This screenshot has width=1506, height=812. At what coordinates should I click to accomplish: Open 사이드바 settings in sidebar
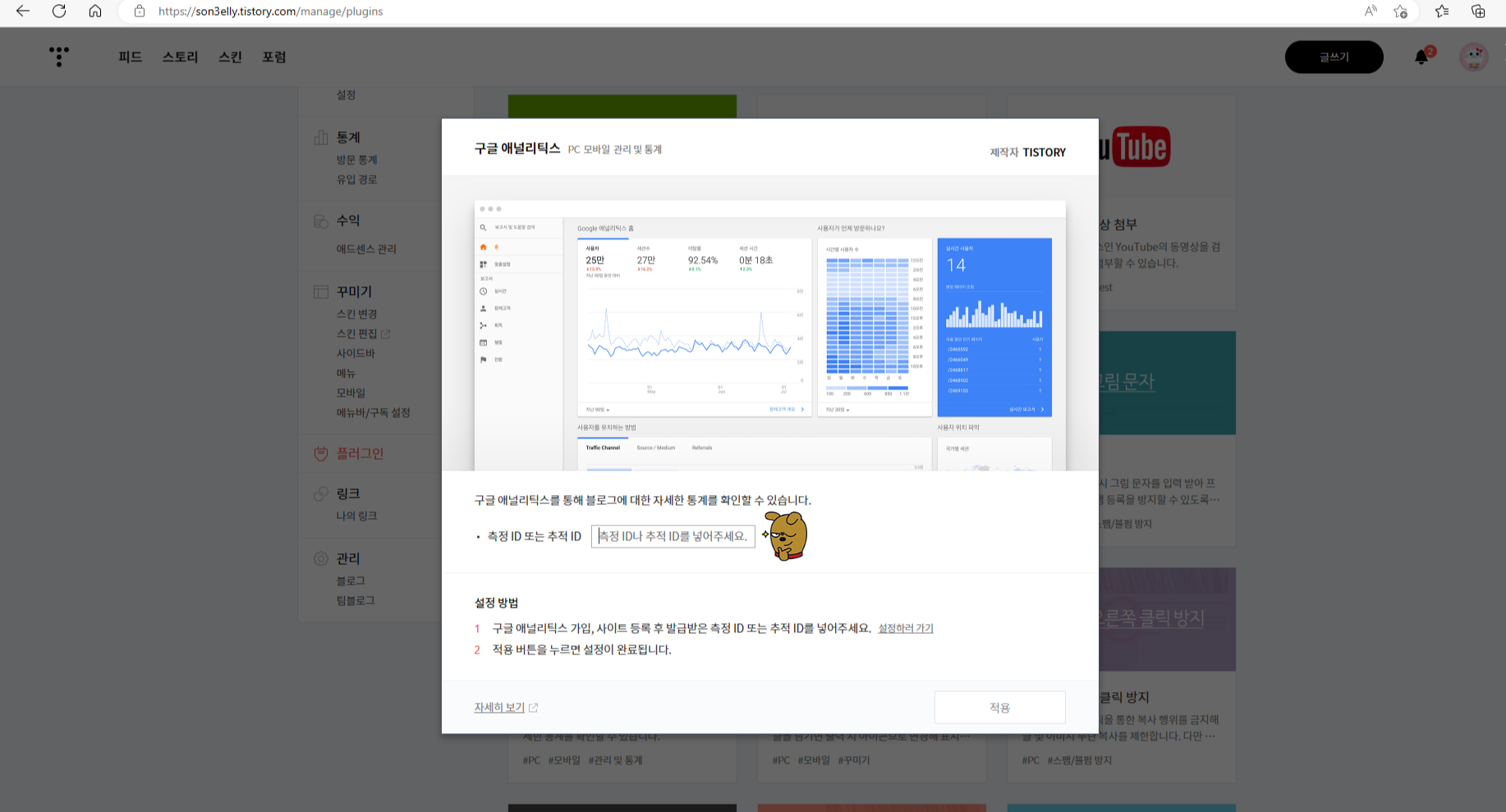click(x=356, y=354)
